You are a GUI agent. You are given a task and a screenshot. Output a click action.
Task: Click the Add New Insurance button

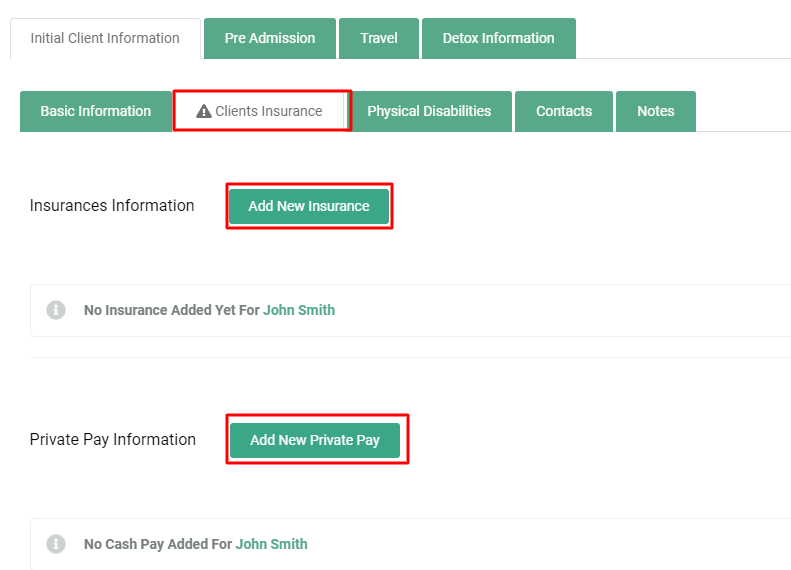309,206
